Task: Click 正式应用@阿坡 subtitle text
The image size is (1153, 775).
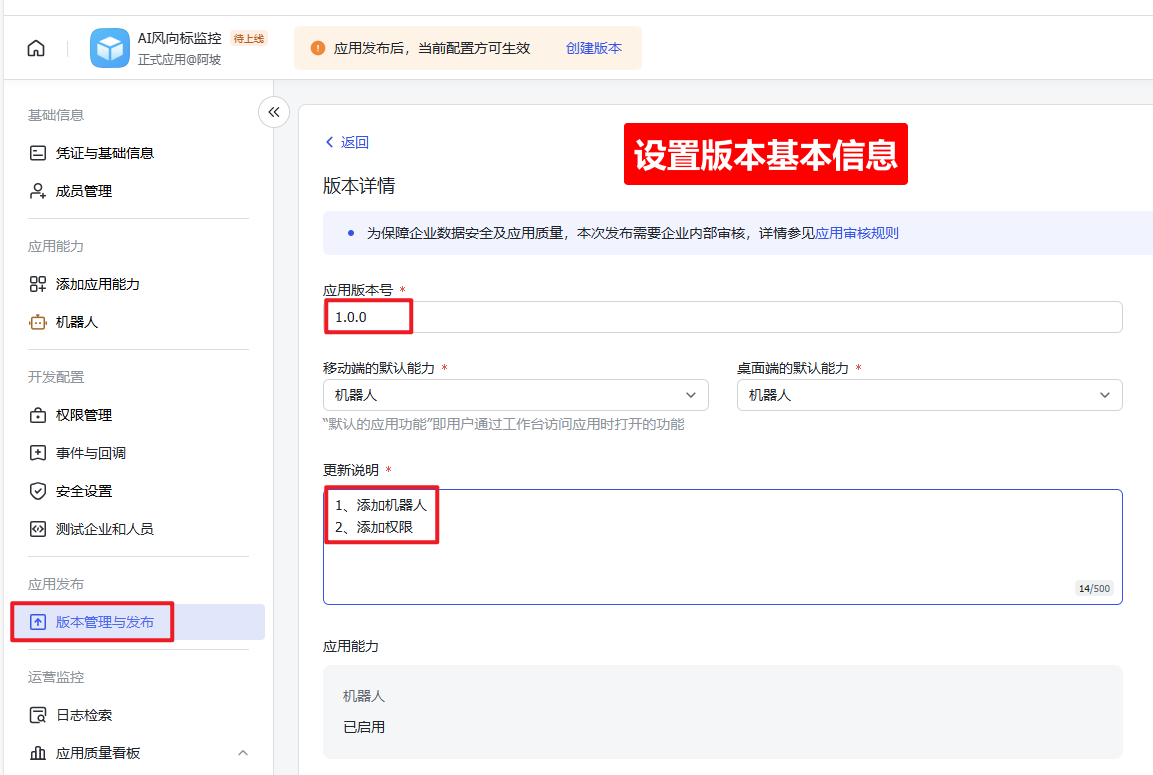Action: [x=179, y=60]
